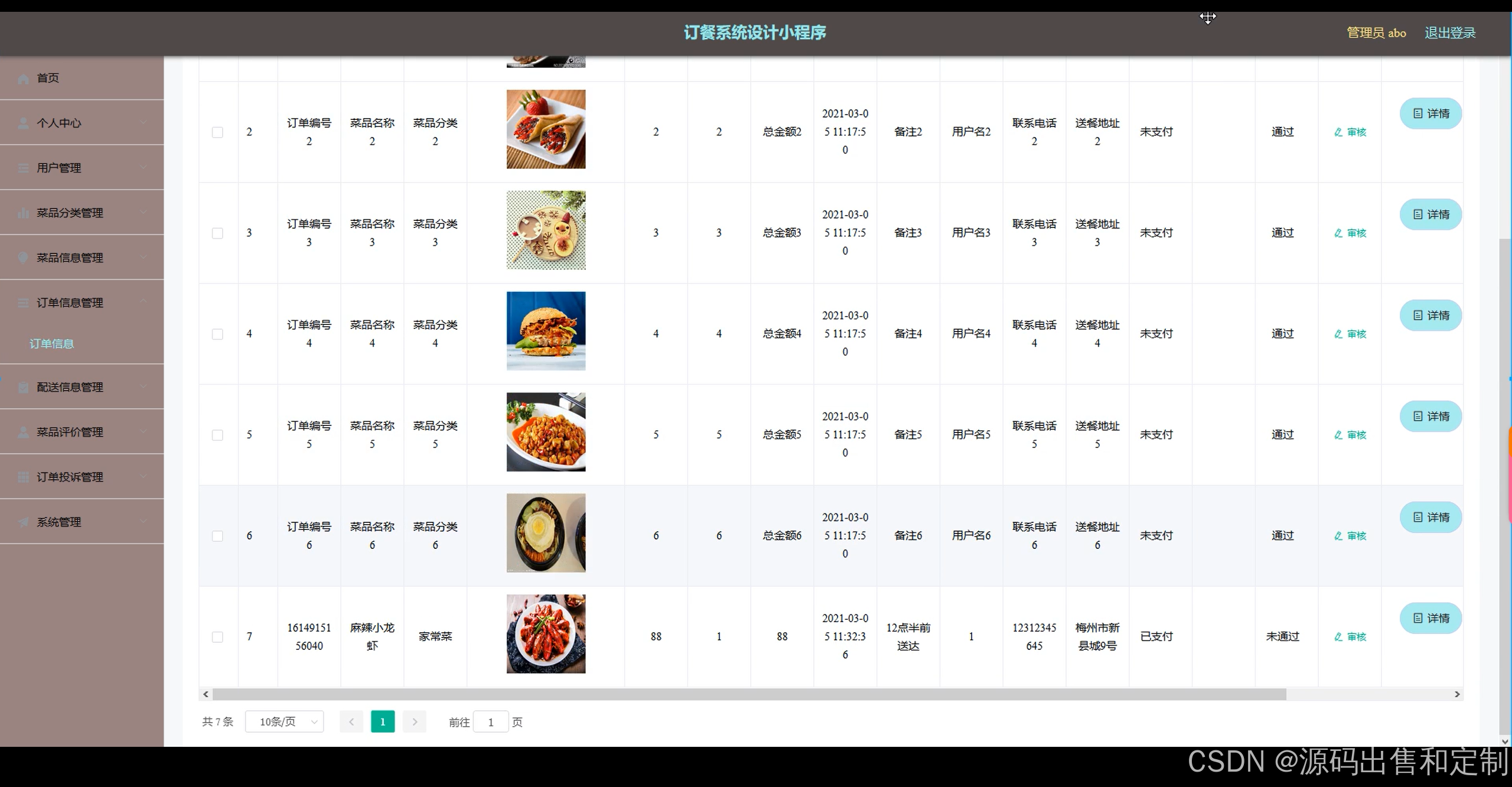The image size is (1512, 787).
Task: Click the icon beside 配送信息管理
Action: (x=23, y=387)
